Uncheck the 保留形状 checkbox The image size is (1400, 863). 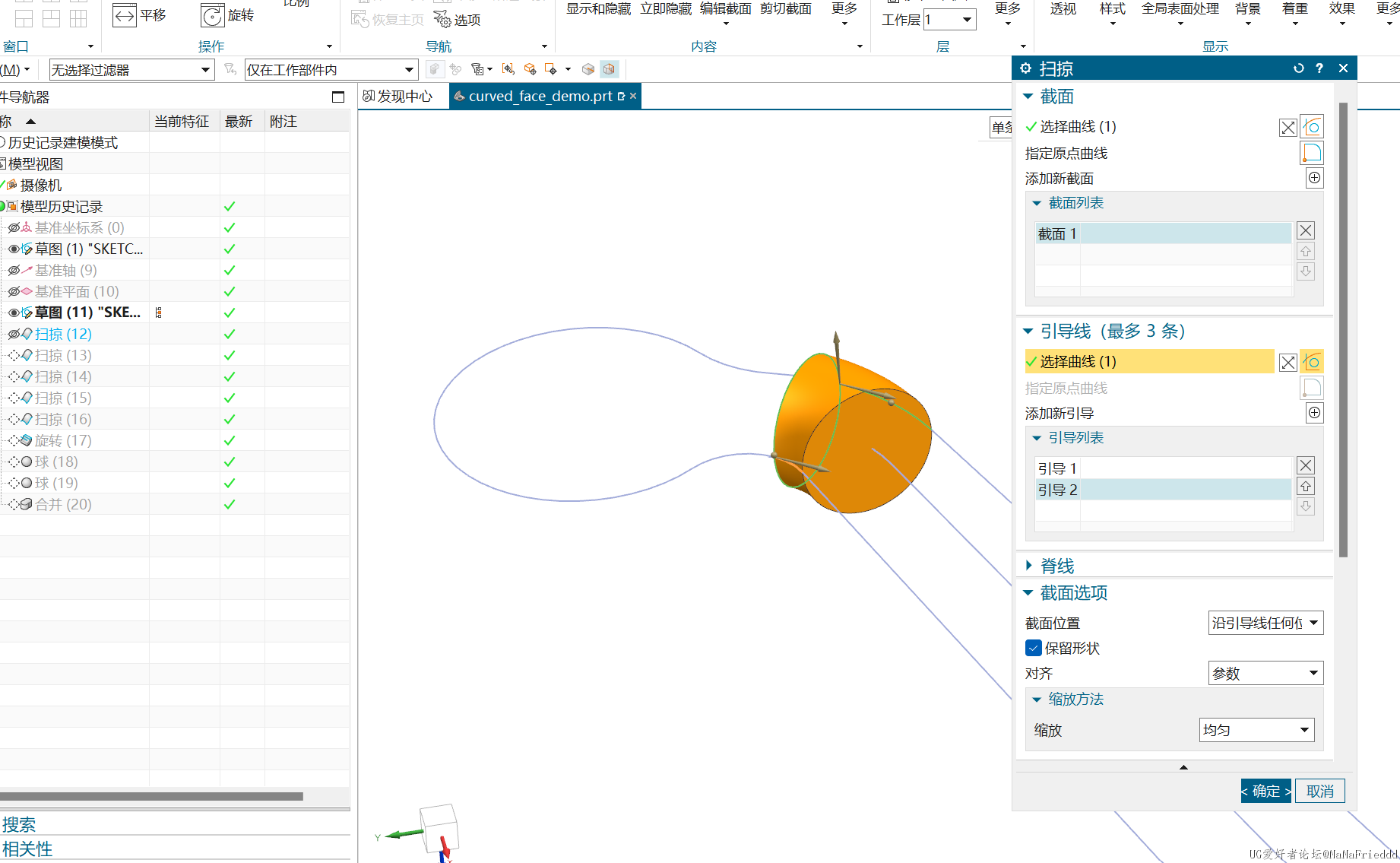(1033, 648)
